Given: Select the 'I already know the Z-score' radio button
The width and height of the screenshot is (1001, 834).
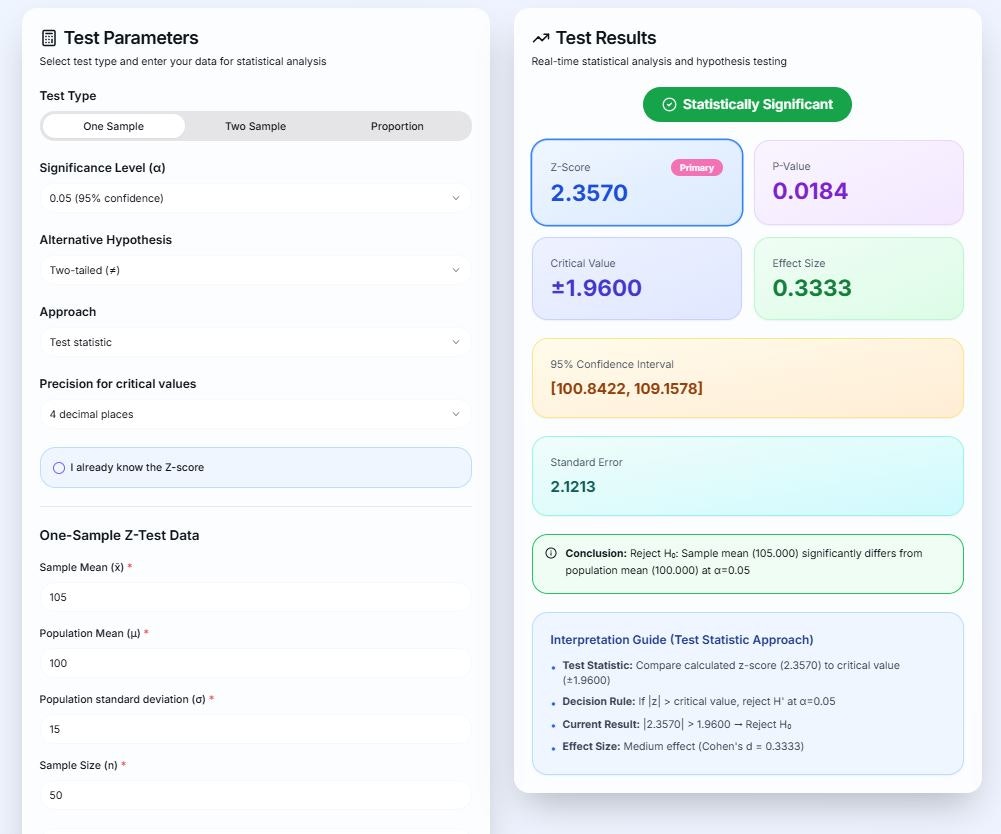Looking at the screenshot, I should (x=58, y=467).
